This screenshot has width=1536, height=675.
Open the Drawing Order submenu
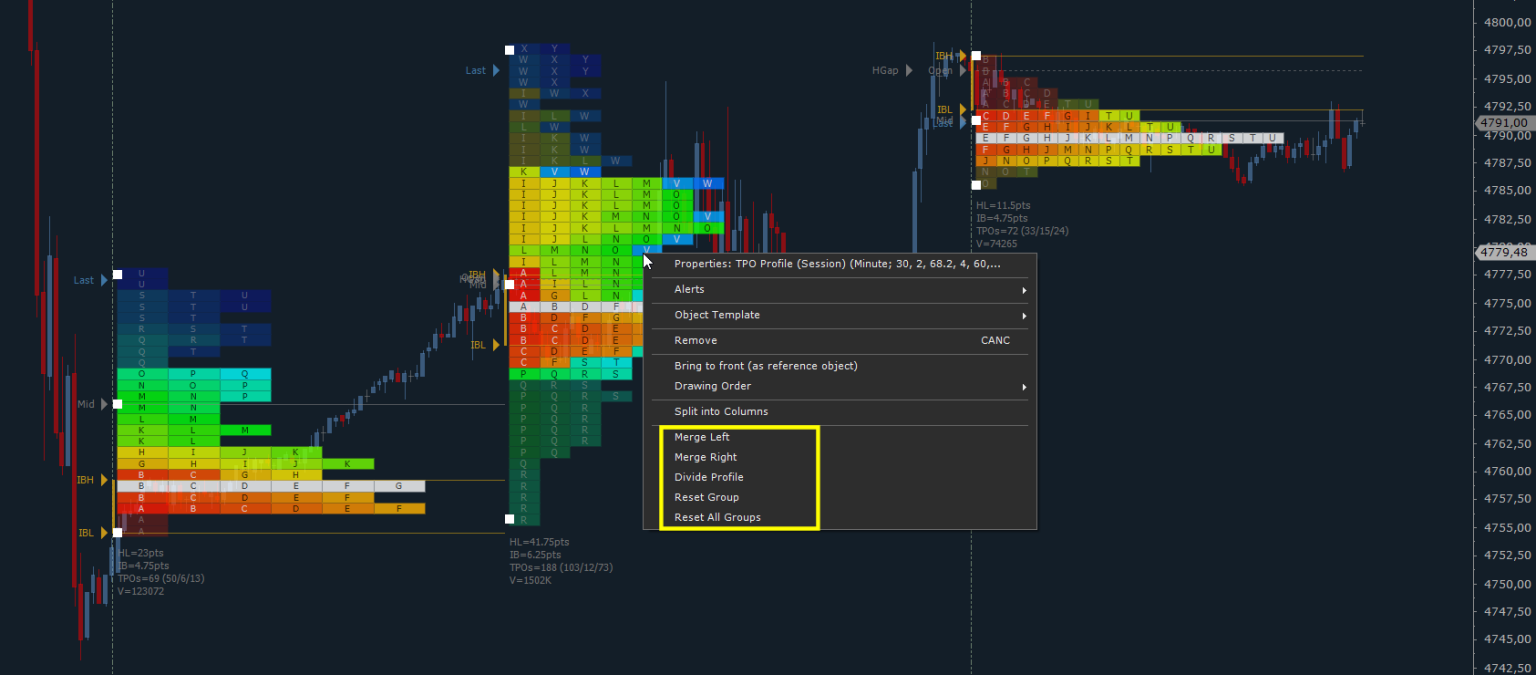pos(840,386)
